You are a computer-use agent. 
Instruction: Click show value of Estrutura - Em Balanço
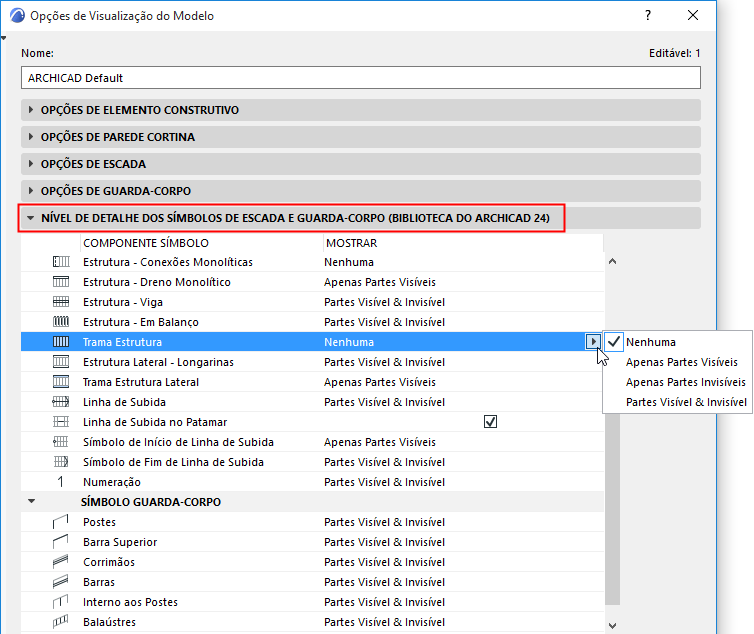pos(384,322)
